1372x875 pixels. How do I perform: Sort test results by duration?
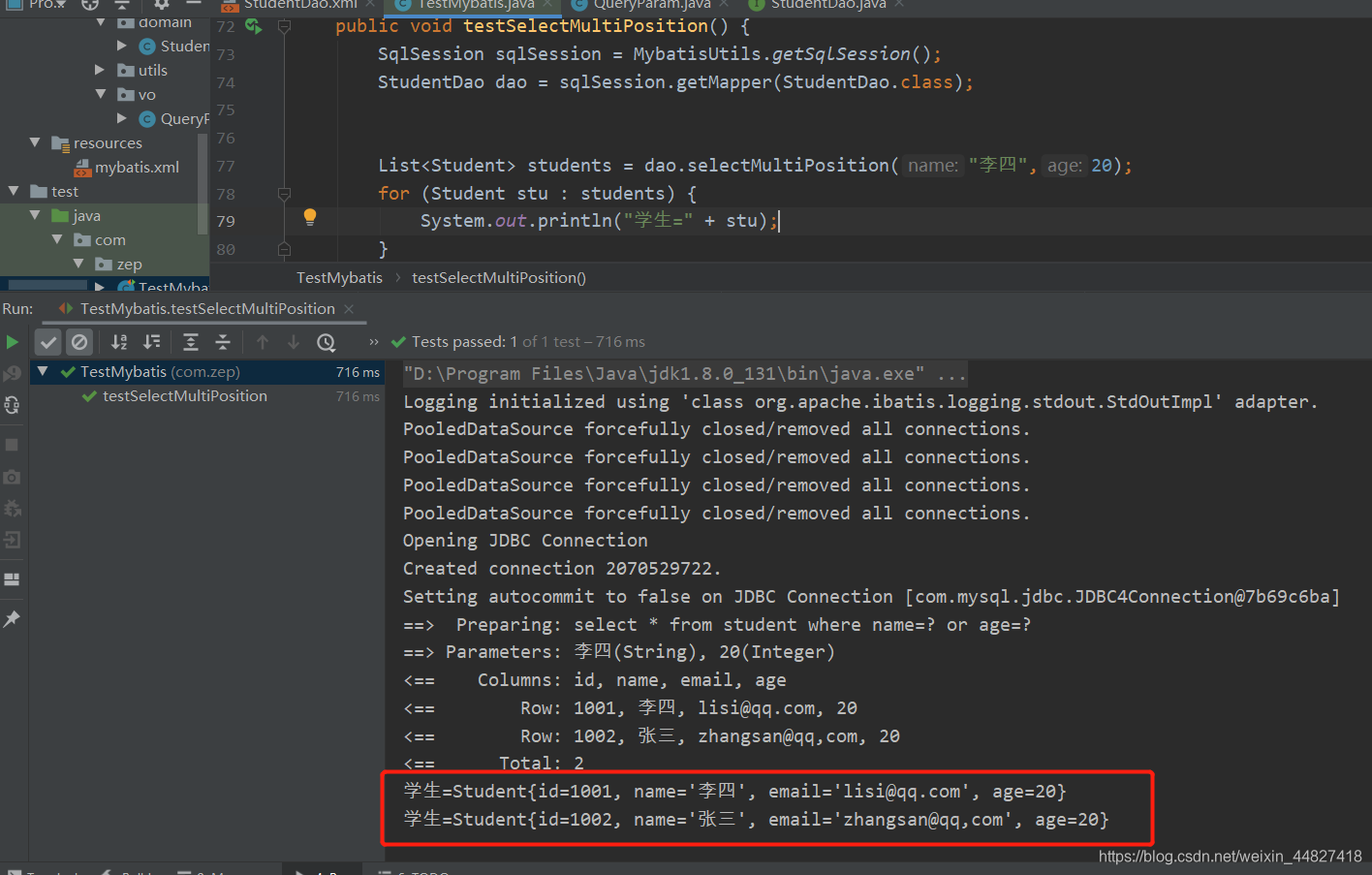[x=152, y=342]
